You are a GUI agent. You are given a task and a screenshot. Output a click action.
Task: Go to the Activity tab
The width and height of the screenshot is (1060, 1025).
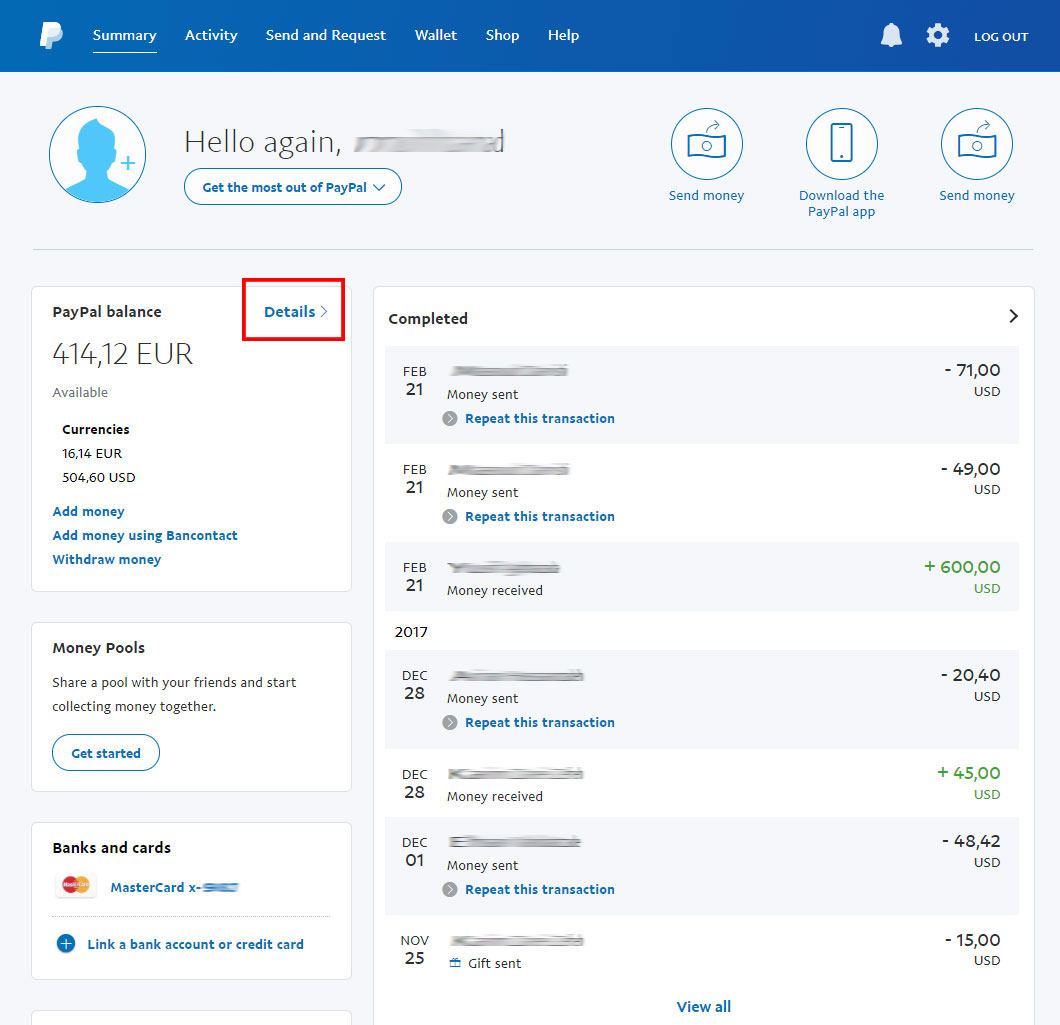[x=211, y=35]
